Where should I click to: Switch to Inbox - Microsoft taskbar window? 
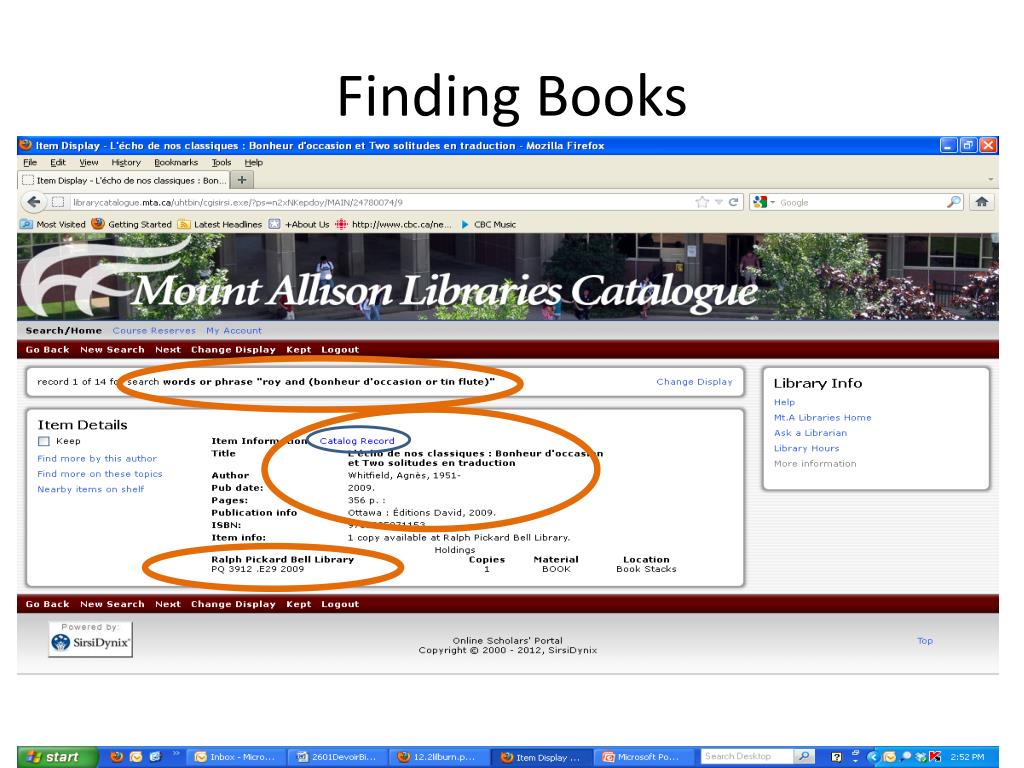click(235, 757)
